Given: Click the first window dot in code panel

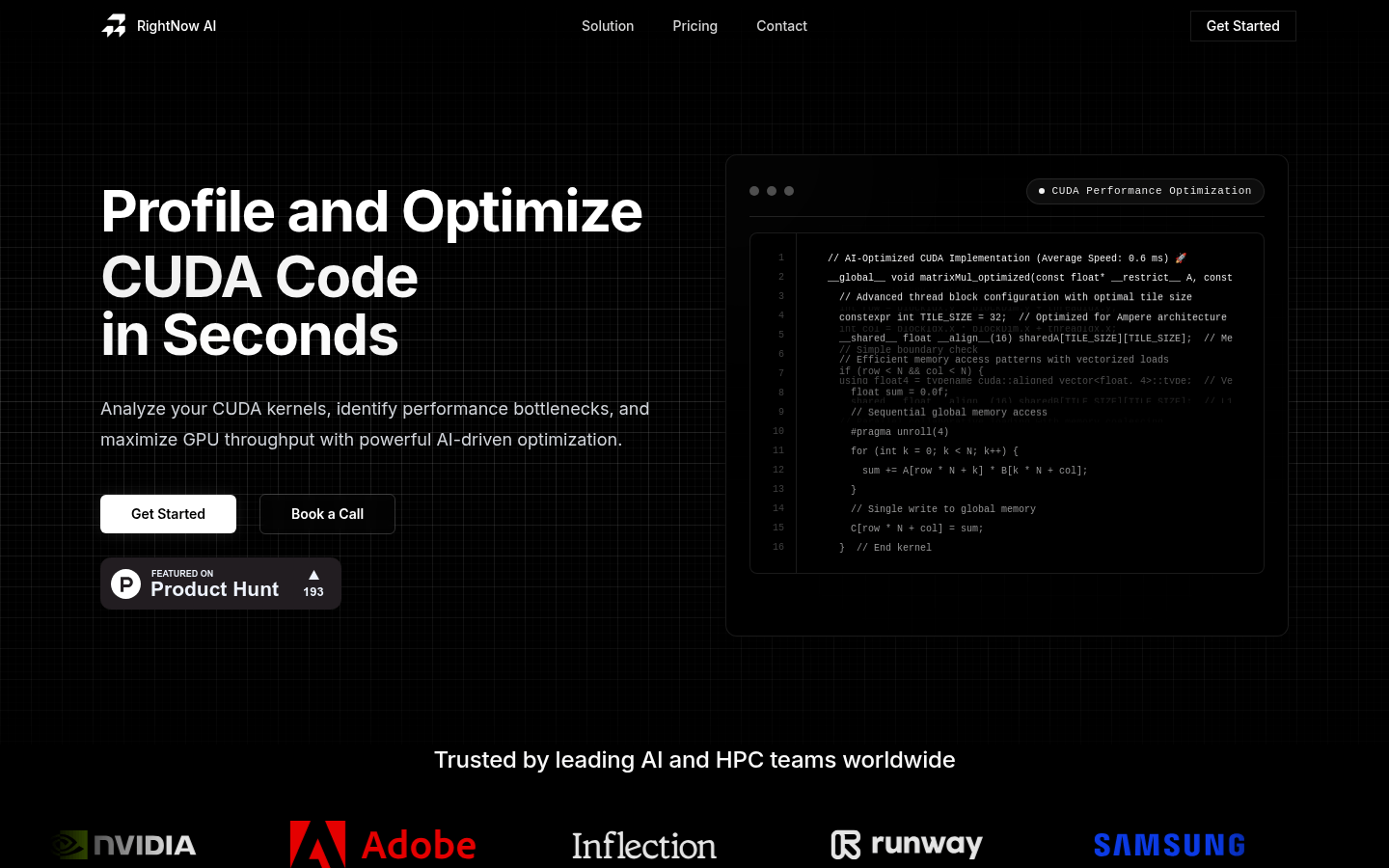Looking at the screenshot, I should click(754, 191).
